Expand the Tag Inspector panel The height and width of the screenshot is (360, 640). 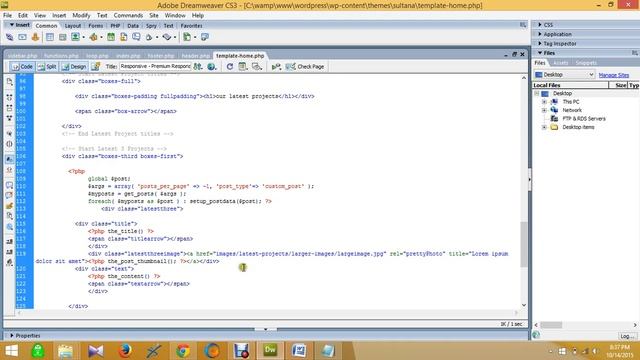pos(540,43)
